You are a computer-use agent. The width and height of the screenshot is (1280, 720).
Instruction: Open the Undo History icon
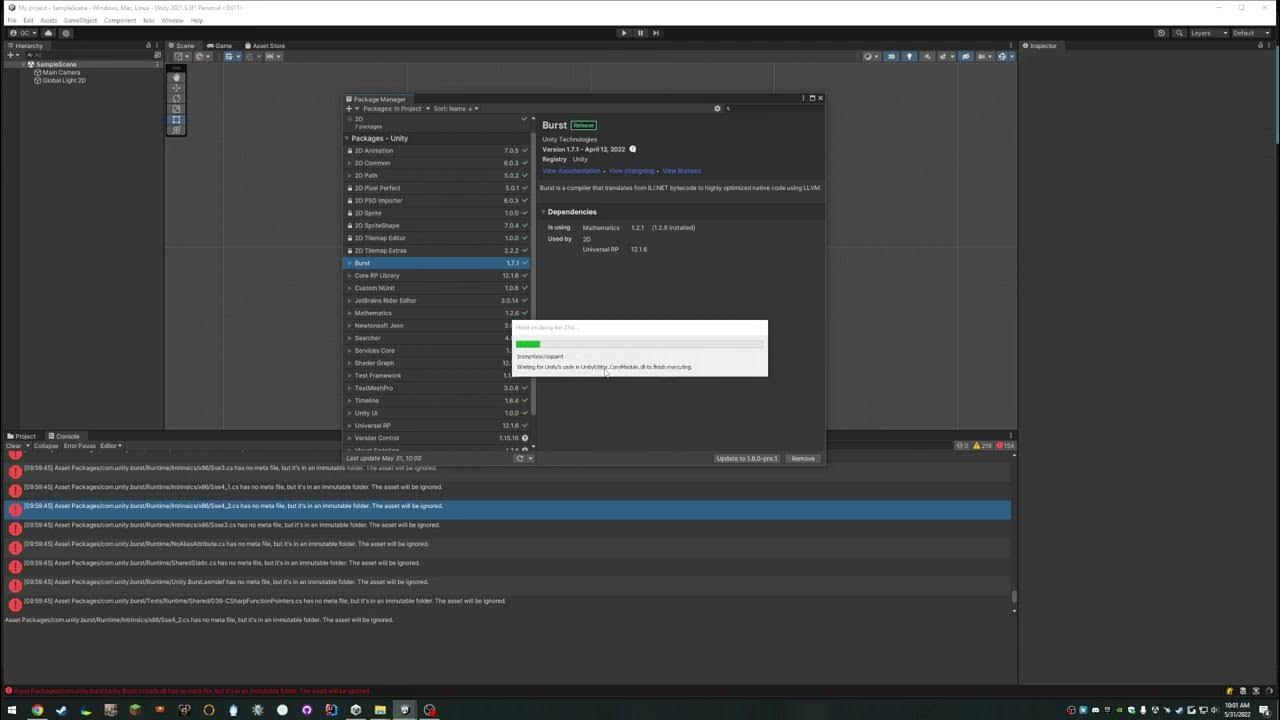click(1161, 33)
